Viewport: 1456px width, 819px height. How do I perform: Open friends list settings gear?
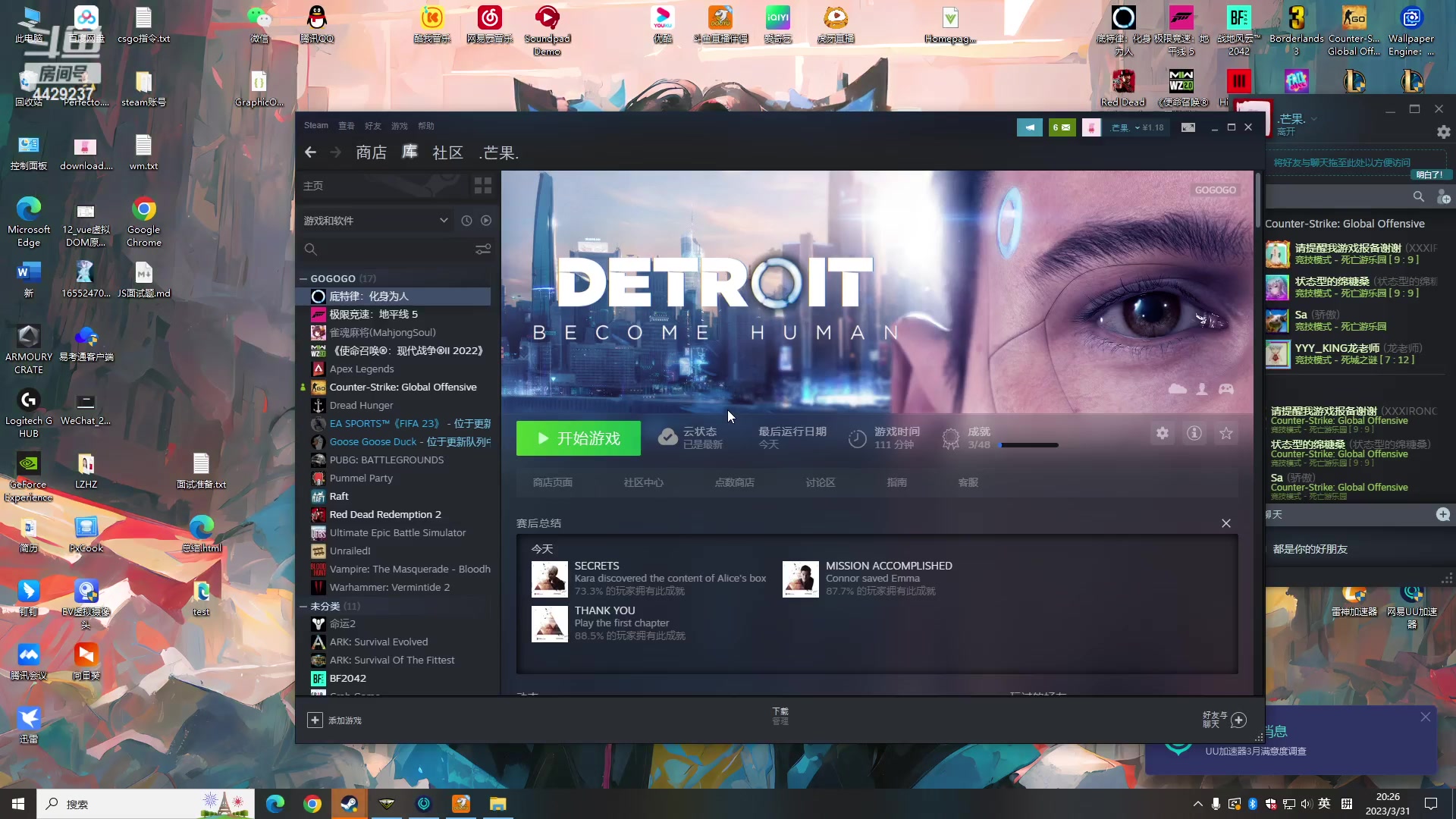click(x=1444, y=132)
